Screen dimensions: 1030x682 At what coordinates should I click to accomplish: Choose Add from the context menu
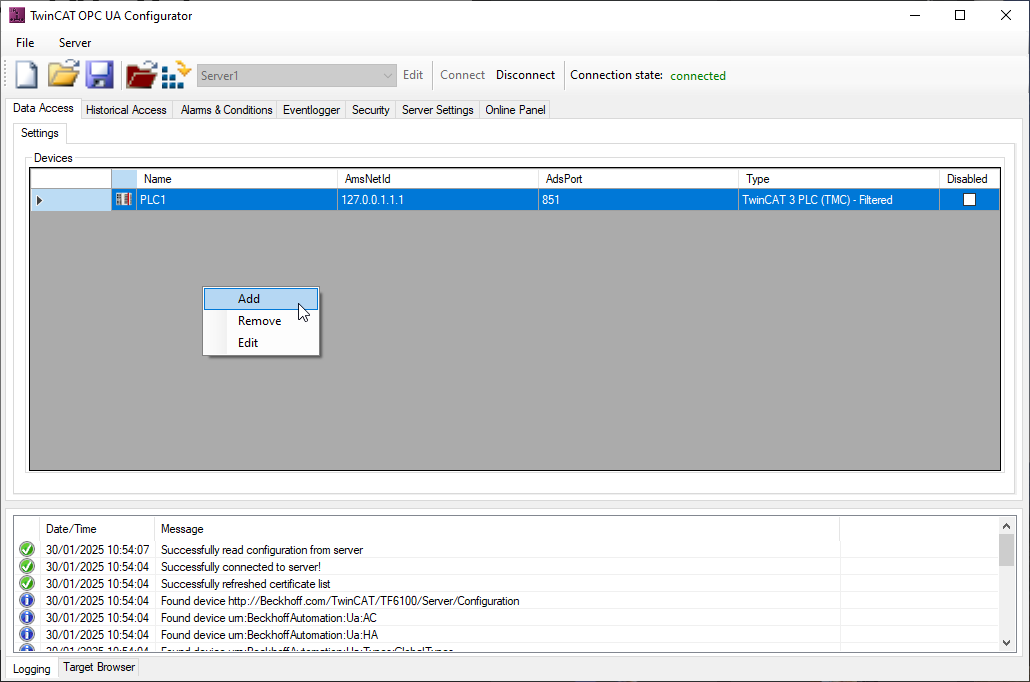[x=249, y=299]
